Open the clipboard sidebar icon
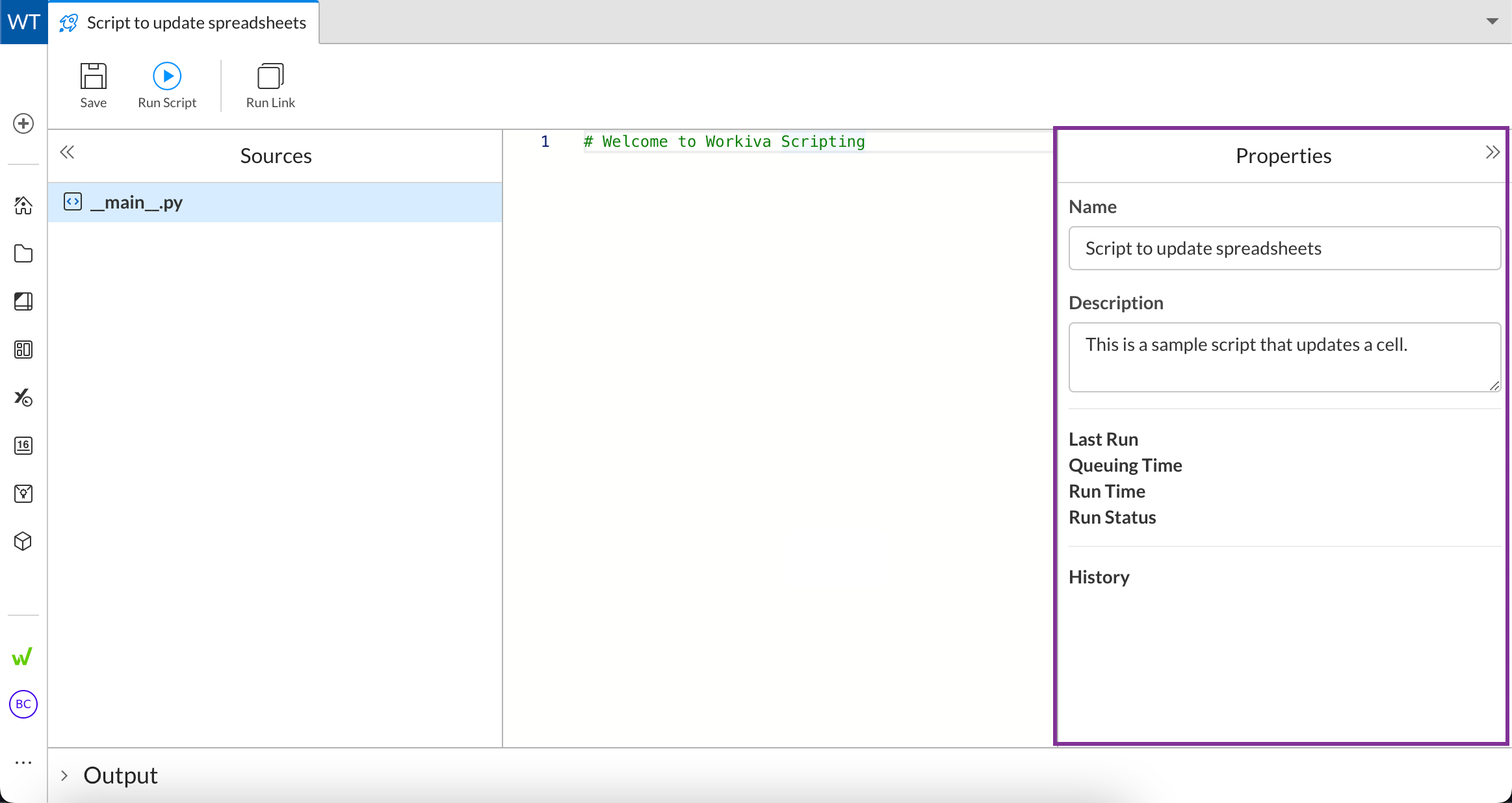This screenshot has width=1512, height=803. point(23,493)
